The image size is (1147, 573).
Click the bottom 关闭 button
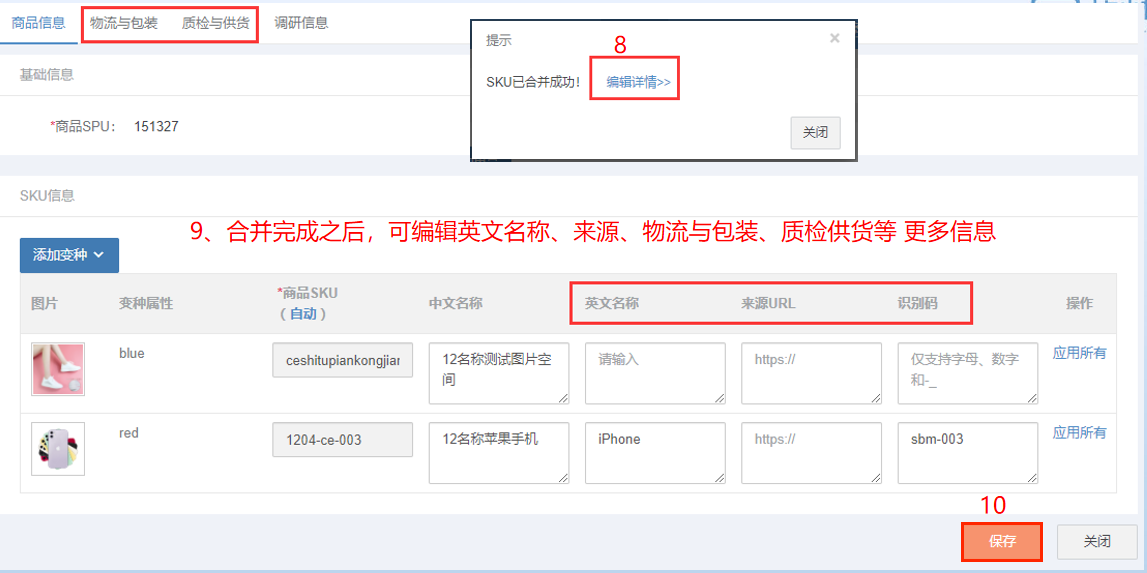pyautogui.click(x=1097, y=542)
